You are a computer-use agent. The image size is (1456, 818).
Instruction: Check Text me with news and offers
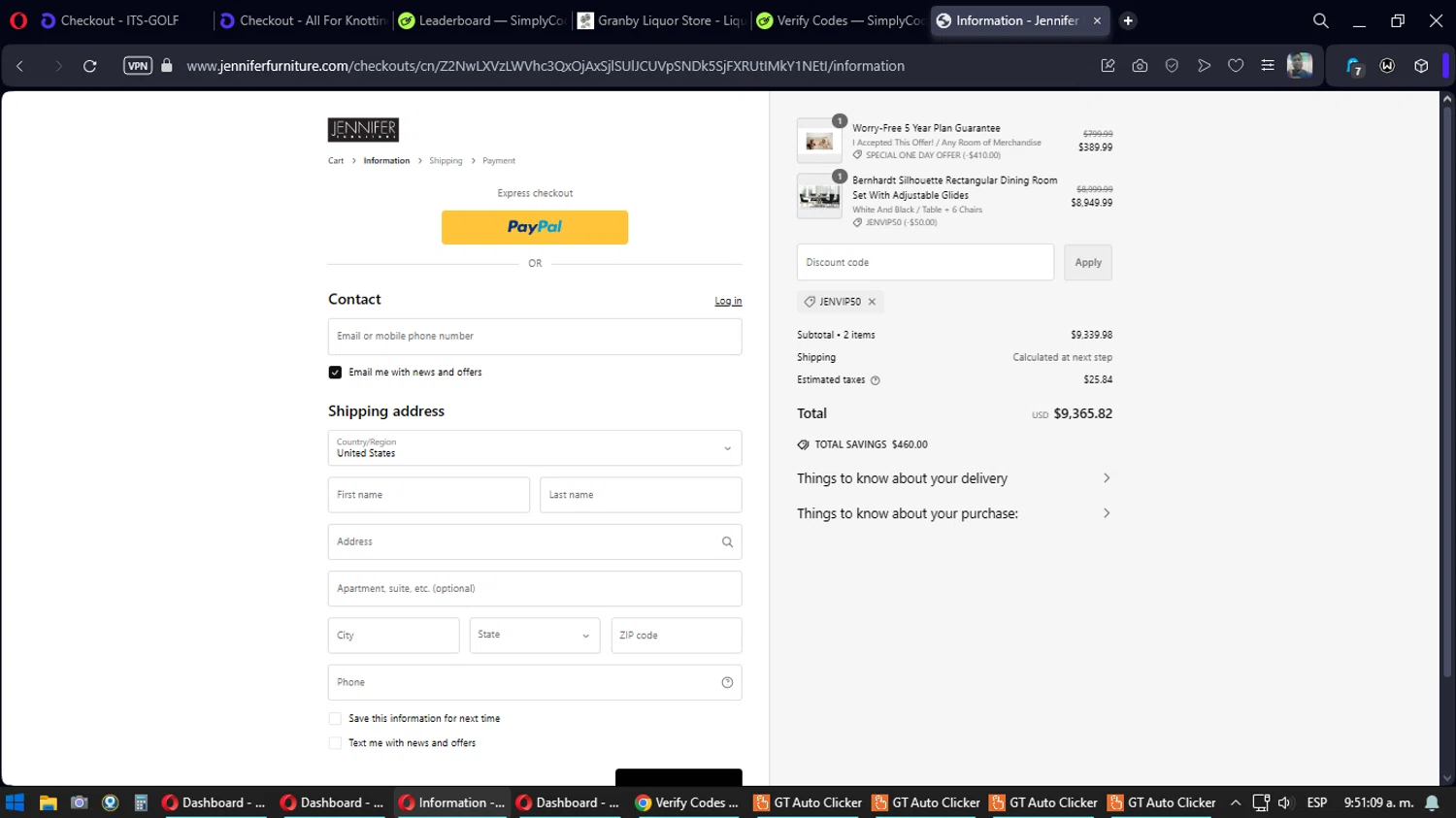[x=335, y=743]
